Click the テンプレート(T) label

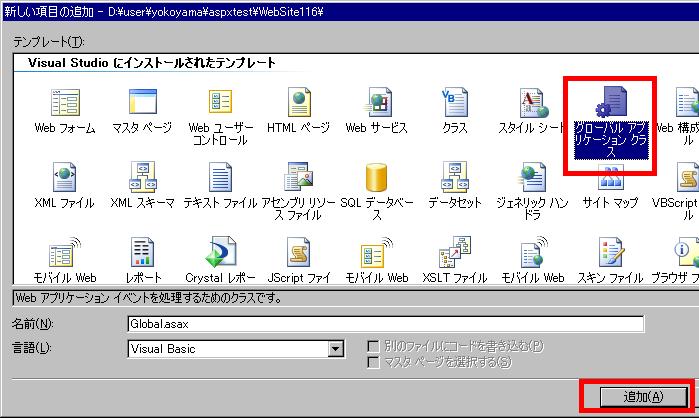click(x=49, y=42)
